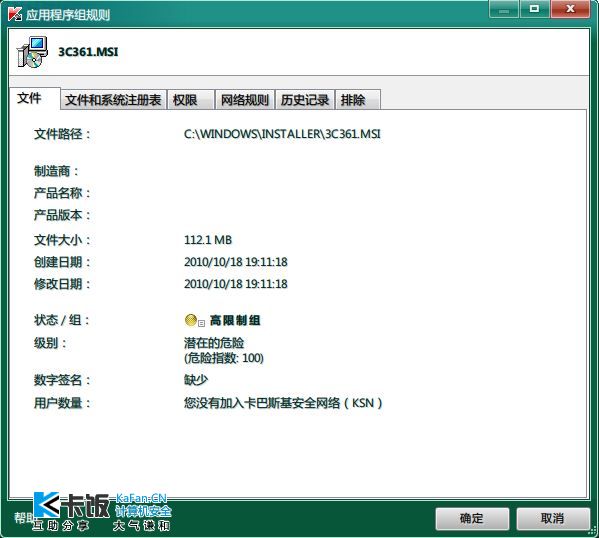Image resolution: width=599 pixels, height=538 pixels.
Task: Open the 历史记录 tab
Action: point(305,100)
